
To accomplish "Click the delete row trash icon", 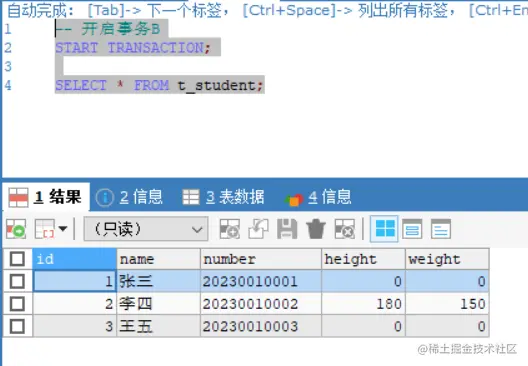I will tap(316, 229).
